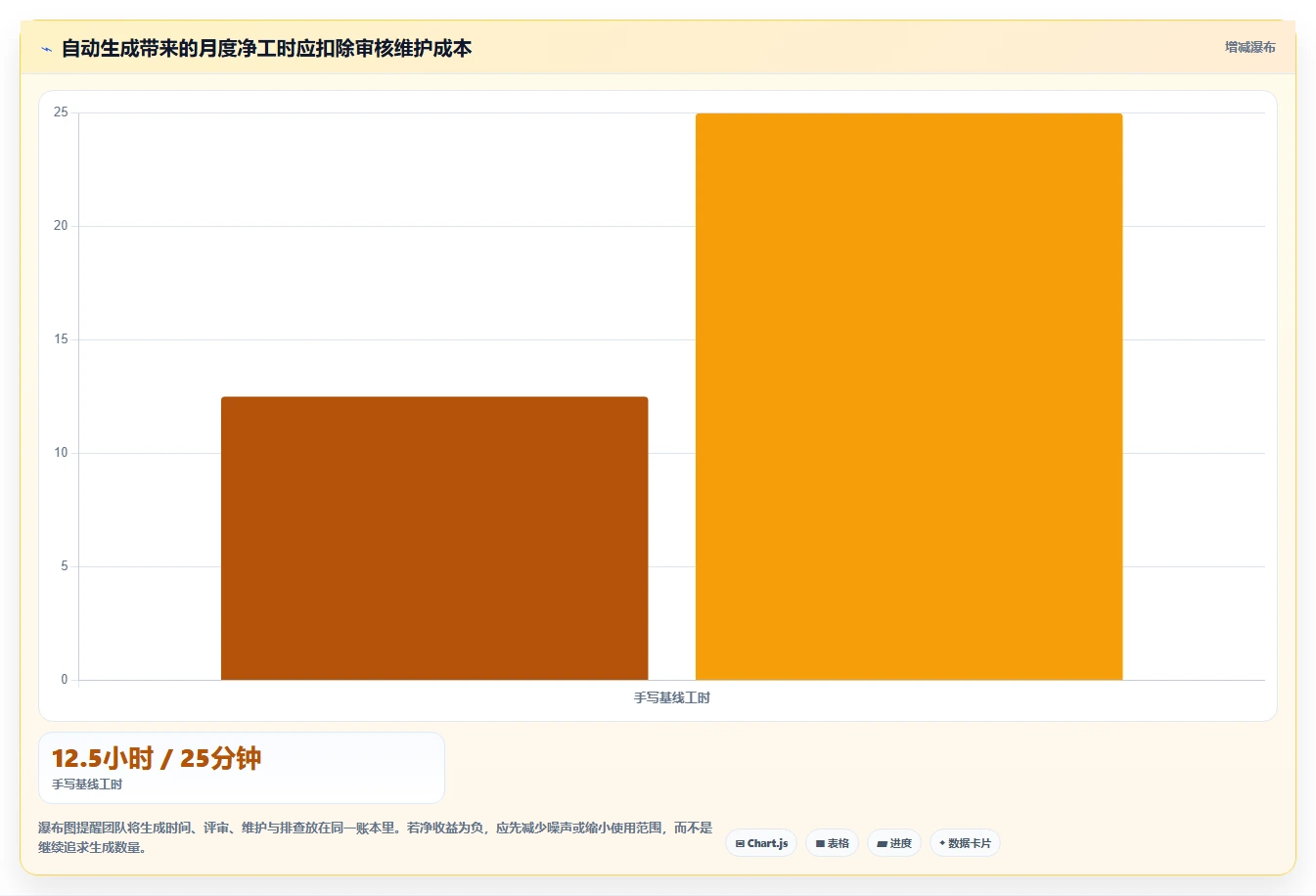Click the 手写基线工时 x-axis label
This screenshot has height=896, width=1316.
pos(672,697)
